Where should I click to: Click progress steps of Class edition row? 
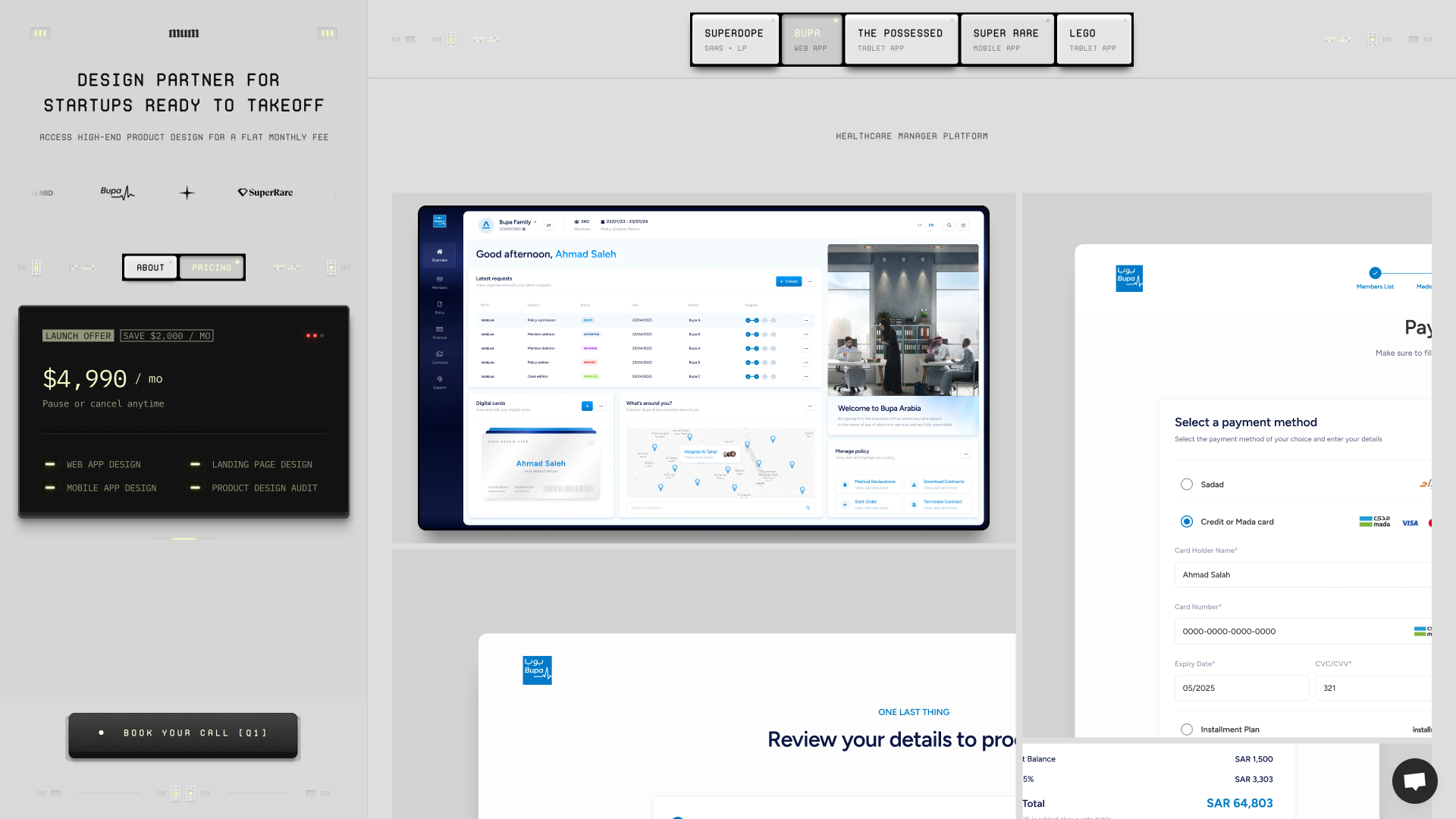[x=761, y=376]
